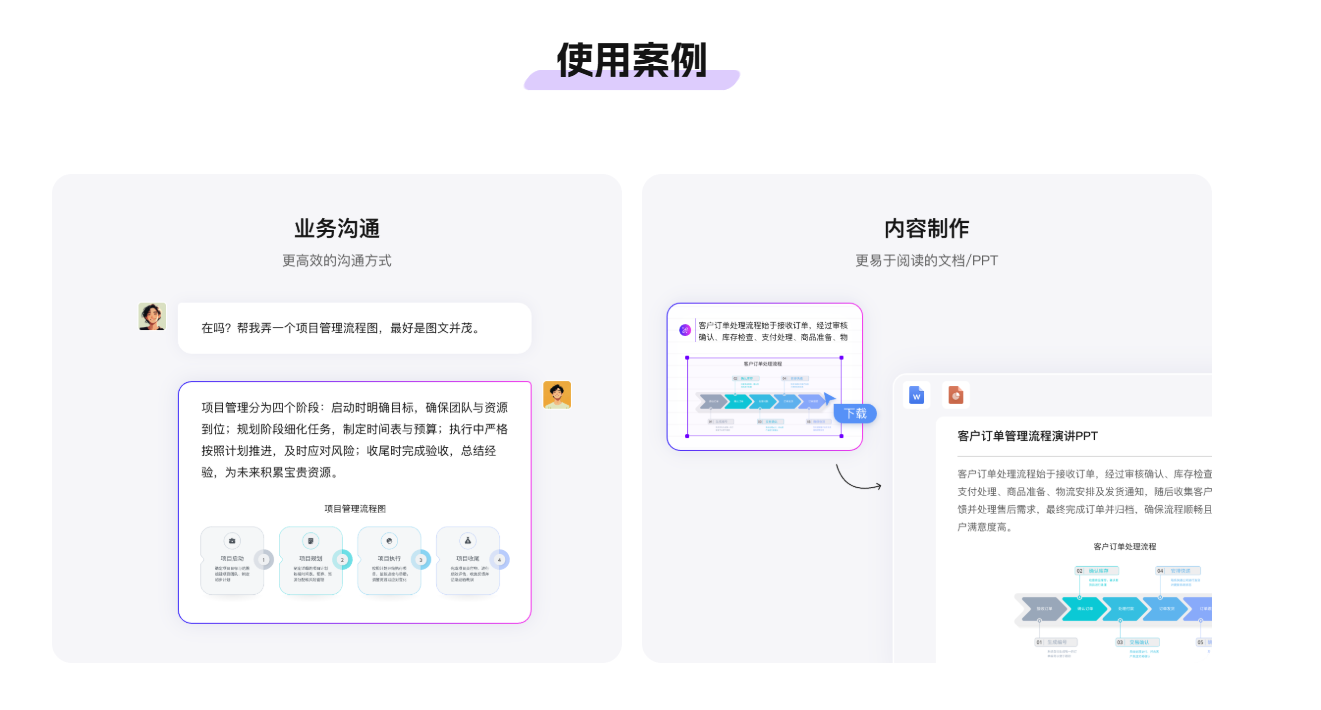Click the step 2 teal circle badge
The image size is (1321, 710).
pos(342,560)
